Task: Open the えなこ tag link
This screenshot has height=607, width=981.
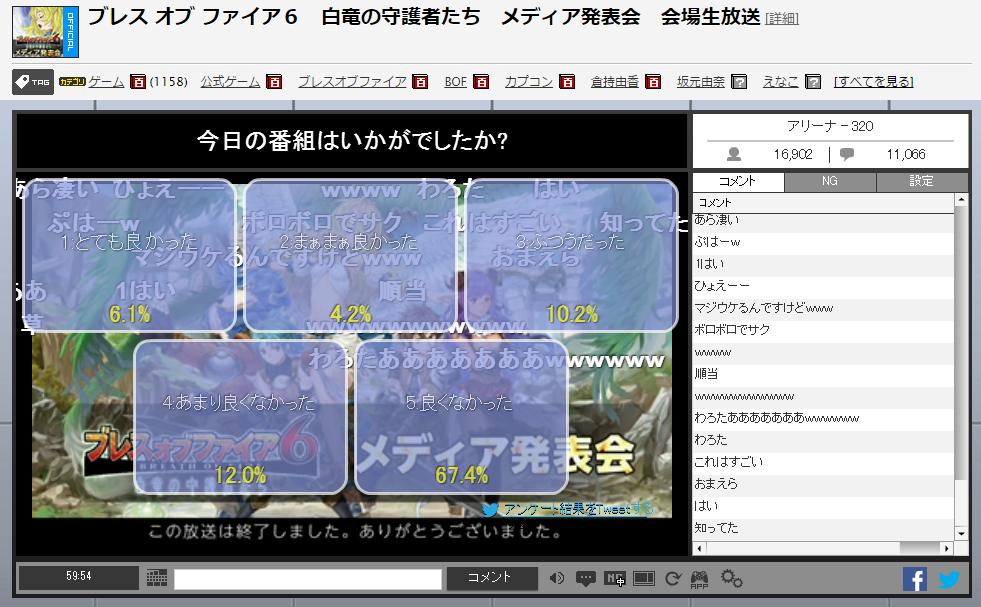Action: pyautogui.click(x=780, y=82)
